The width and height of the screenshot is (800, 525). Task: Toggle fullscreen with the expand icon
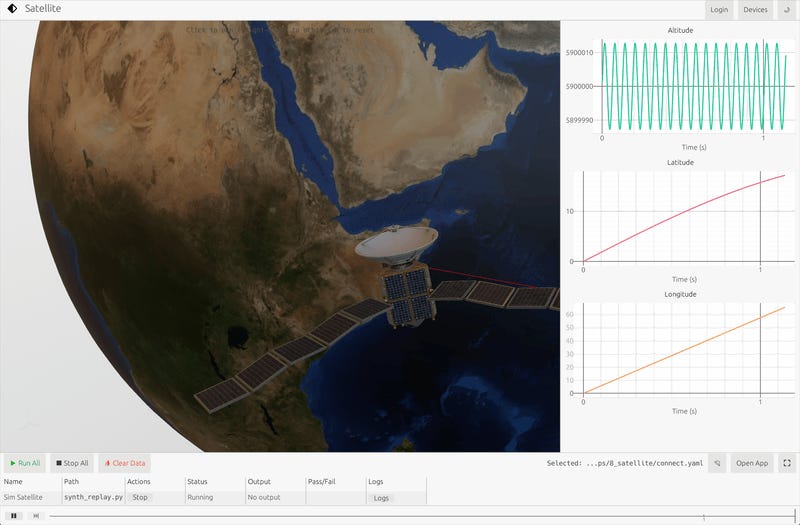[787, 463]
